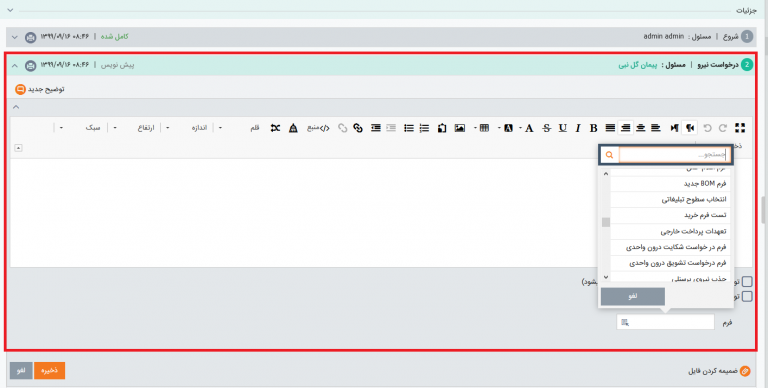Select فرم BOM جدید from the list
This screenshot has height=388, width=768.
[670, 184]
